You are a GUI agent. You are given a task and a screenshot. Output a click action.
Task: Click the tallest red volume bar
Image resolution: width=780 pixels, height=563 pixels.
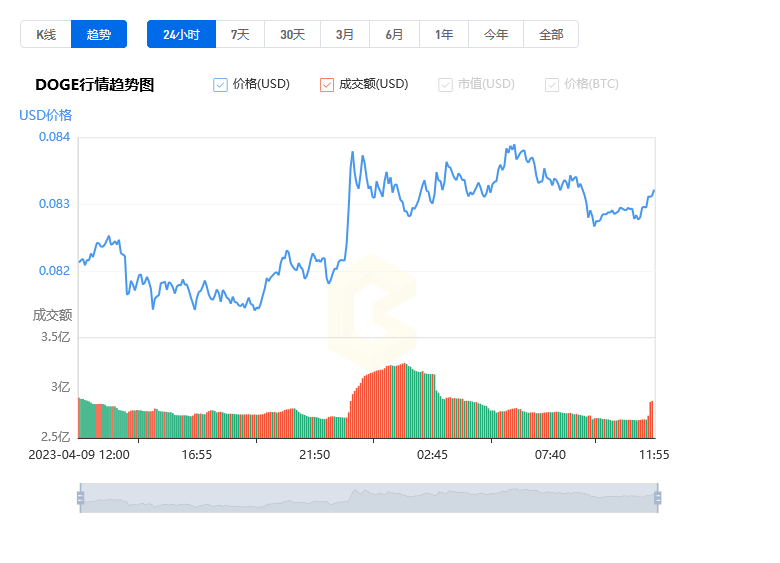click(x=404, y=401)
